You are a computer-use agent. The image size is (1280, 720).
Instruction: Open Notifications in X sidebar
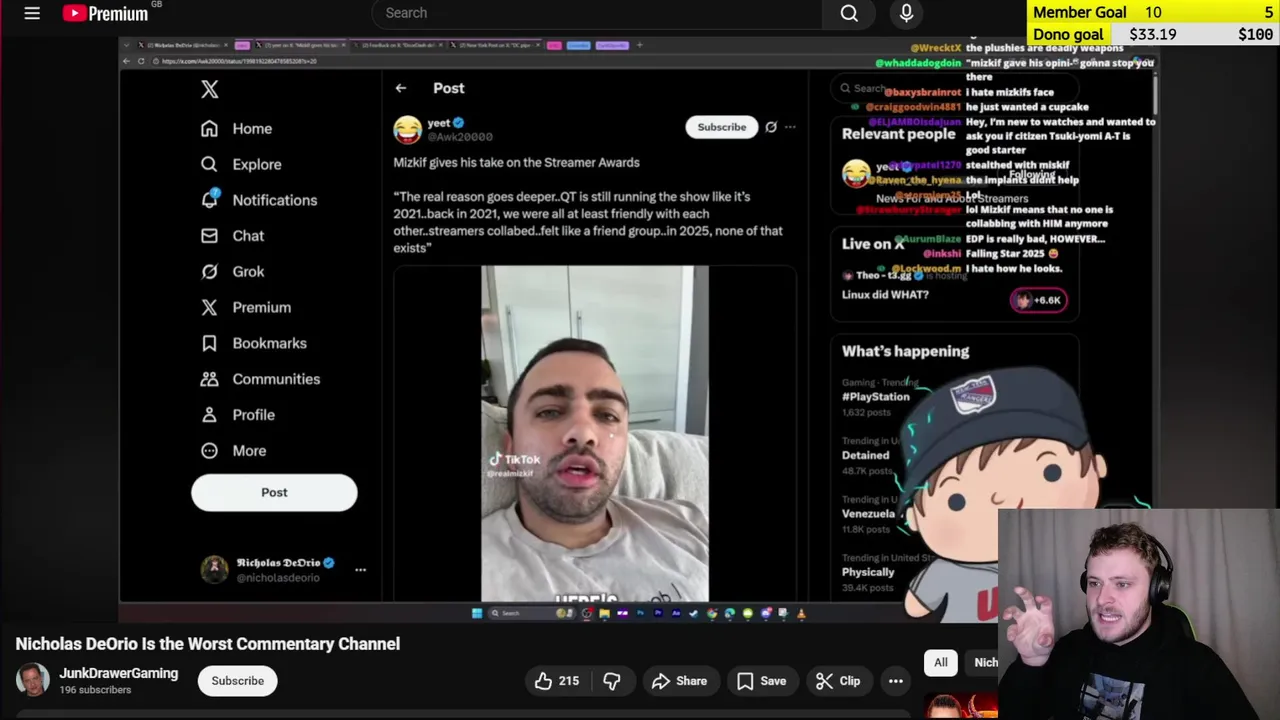(259, 200)
